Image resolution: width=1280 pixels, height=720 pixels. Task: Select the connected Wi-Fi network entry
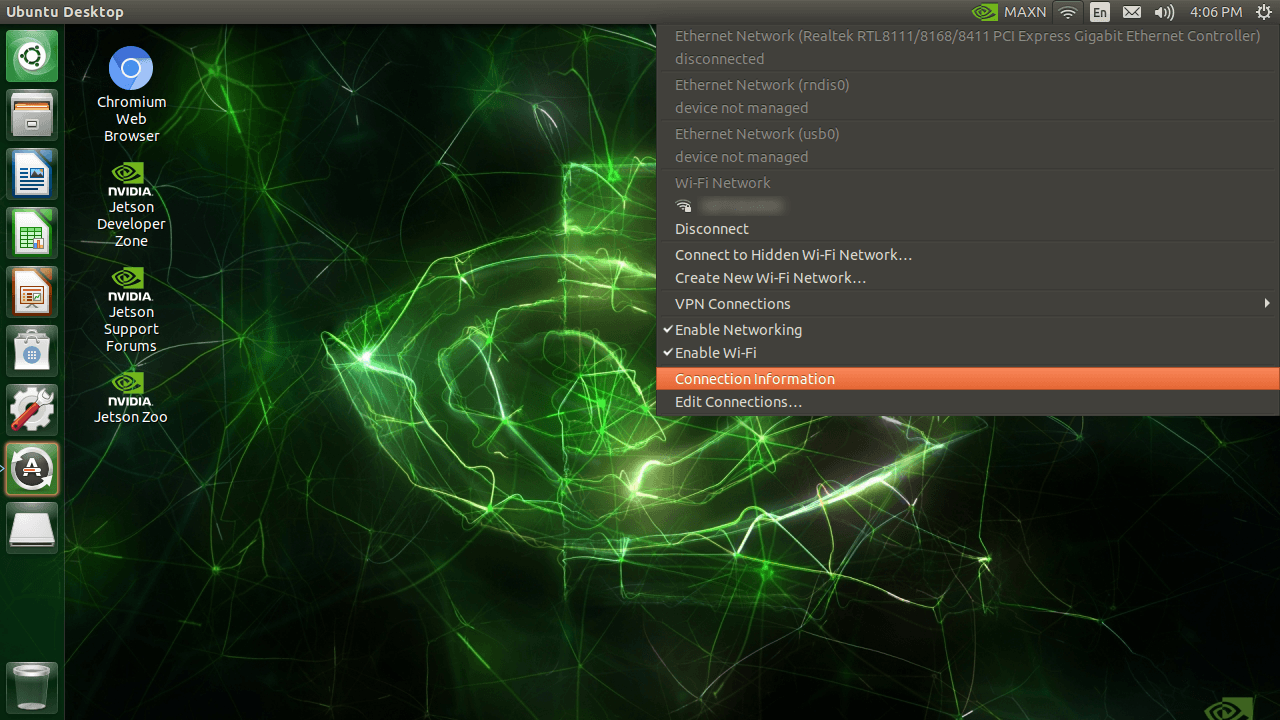coord(968,206)
